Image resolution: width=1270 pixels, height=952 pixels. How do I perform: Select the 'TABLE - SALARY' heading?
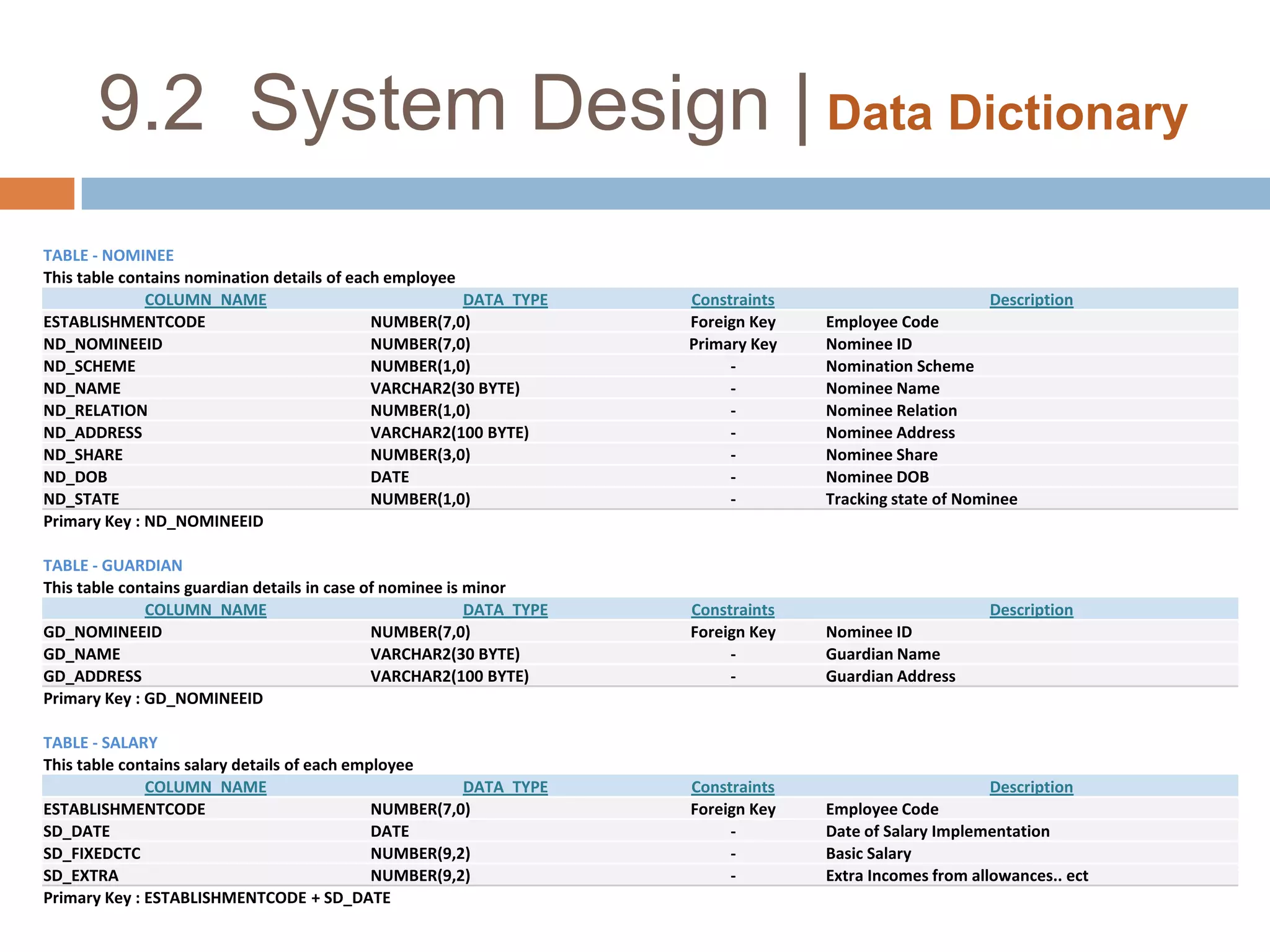(x=100, y=743)
